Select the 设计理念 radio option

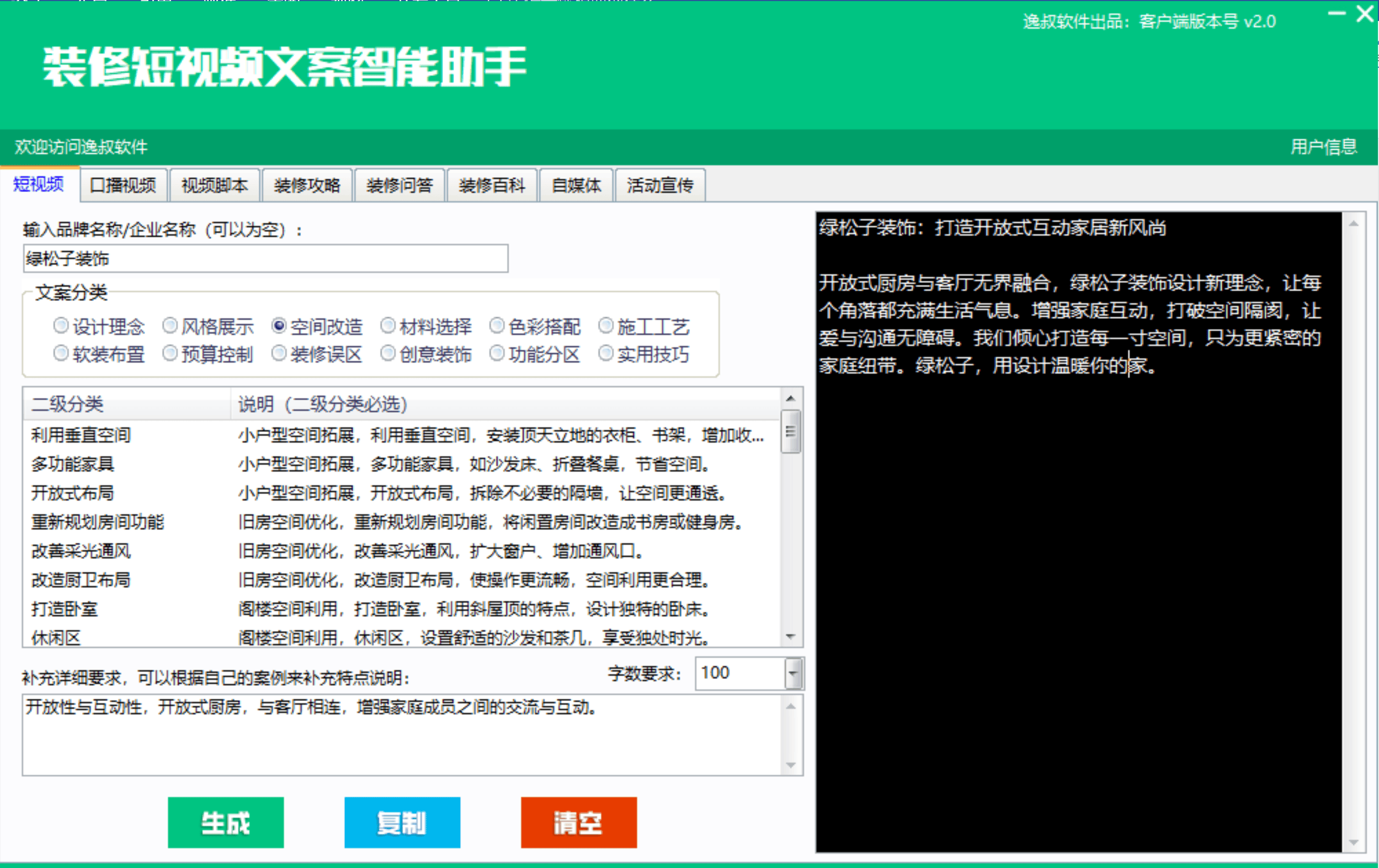[61, 326]
